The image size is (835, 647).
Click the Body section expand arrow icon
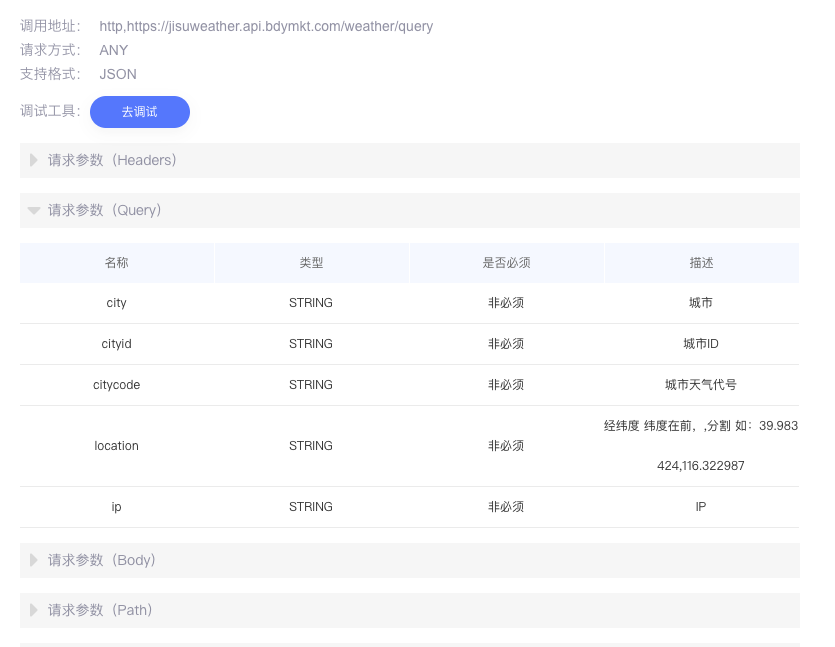click(33, 560)
